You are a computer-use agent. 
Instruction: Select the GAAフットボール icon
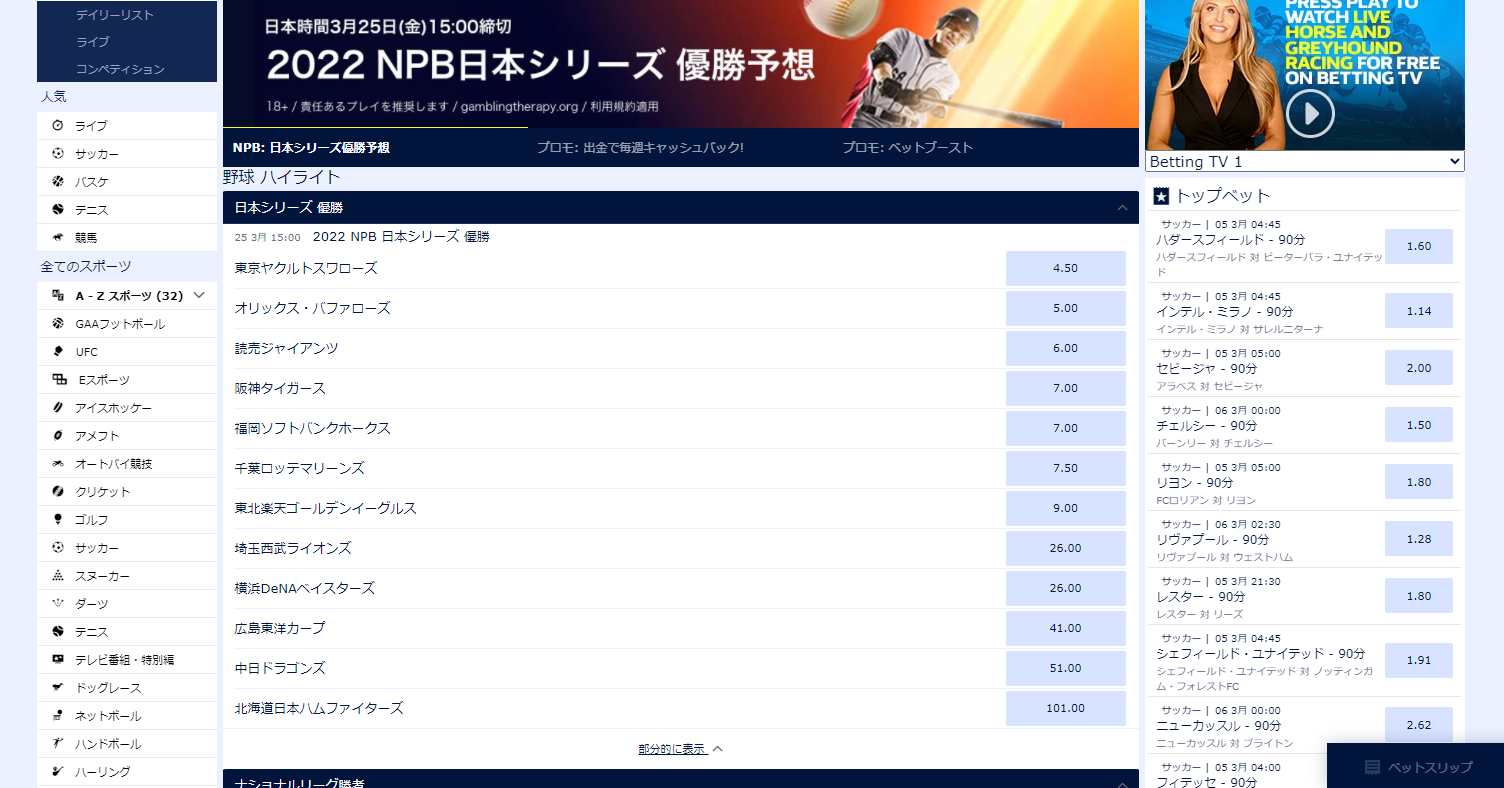[57, 324]
